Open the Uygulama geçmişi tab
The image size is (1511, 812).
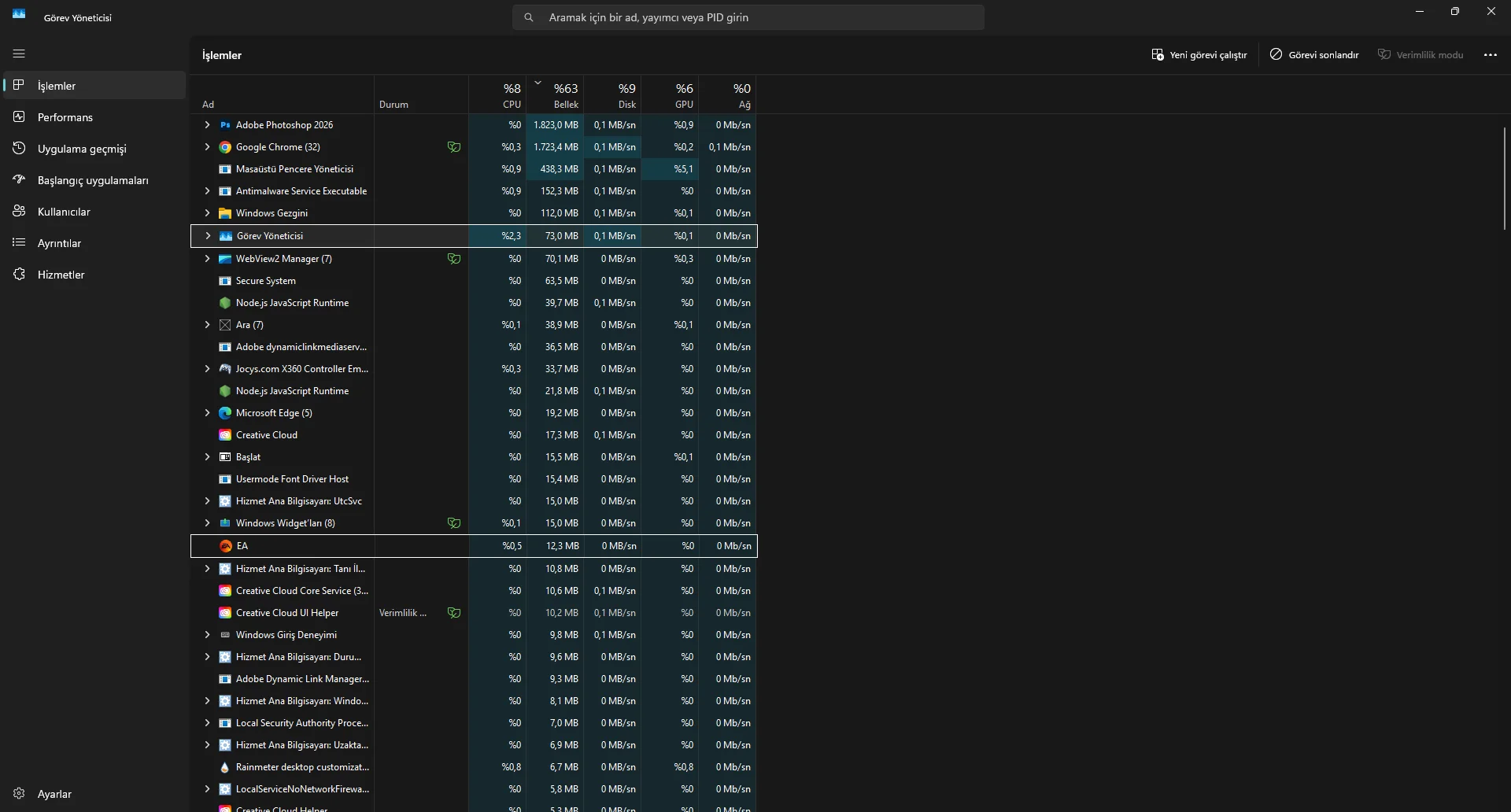(x=94, y=148)
